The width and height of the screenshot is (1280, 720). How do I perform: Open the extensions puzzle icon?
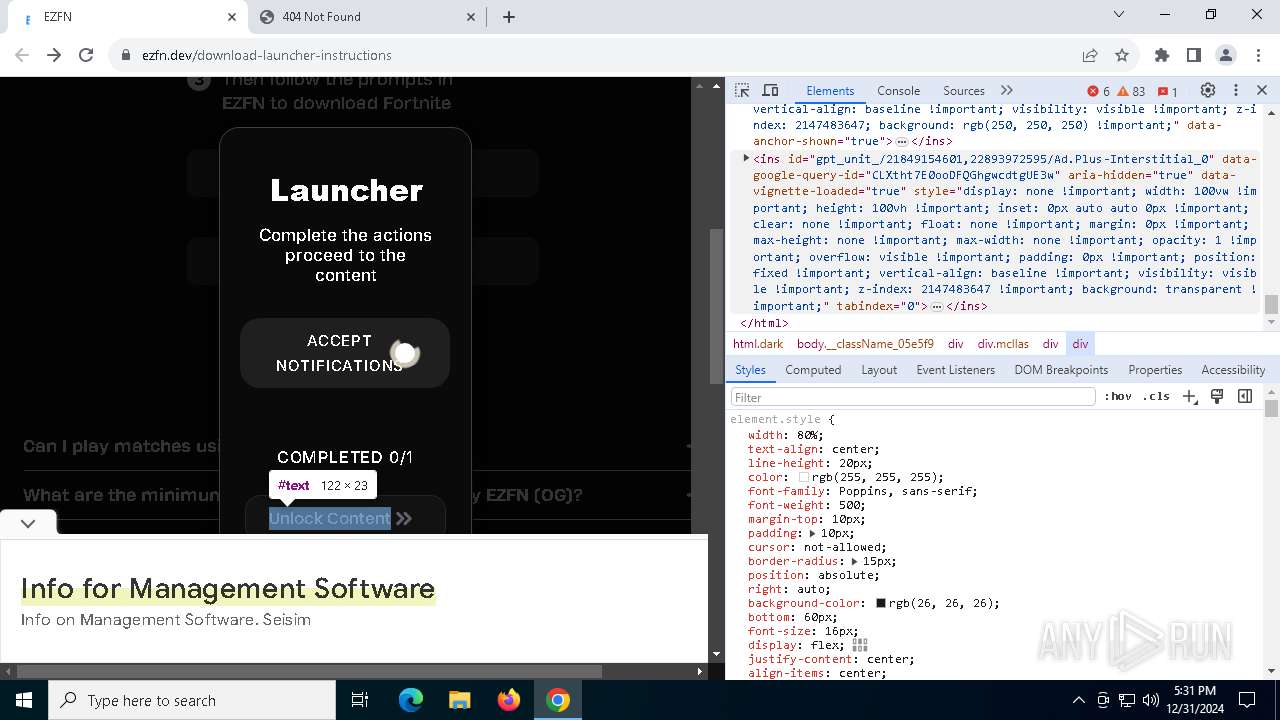(x=1162, y=55)
